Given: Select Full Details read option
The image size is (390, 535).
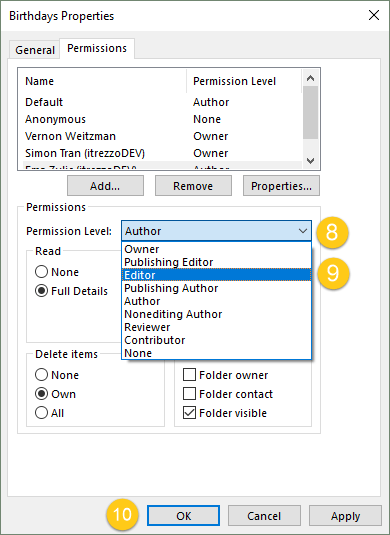Looking at the screenshot, I should coord(41,291).
